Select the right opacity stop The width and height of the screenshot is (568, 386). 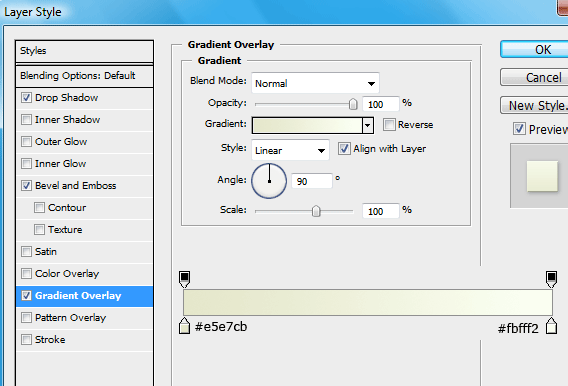click(551, 279)
